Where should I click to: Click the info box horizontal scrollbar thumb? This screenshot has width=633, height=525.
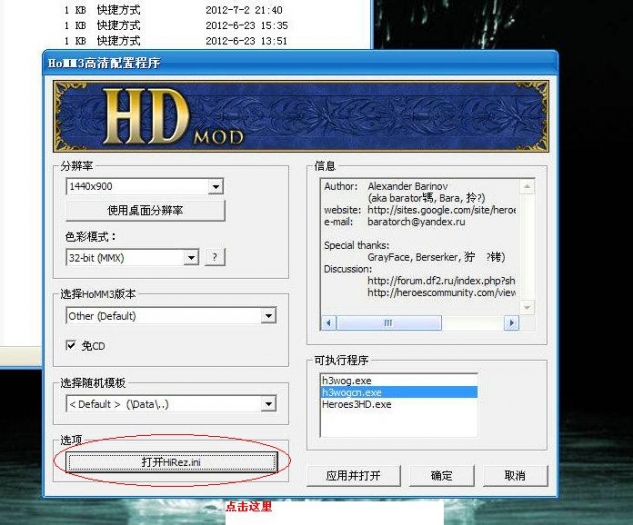coord(389,323)
